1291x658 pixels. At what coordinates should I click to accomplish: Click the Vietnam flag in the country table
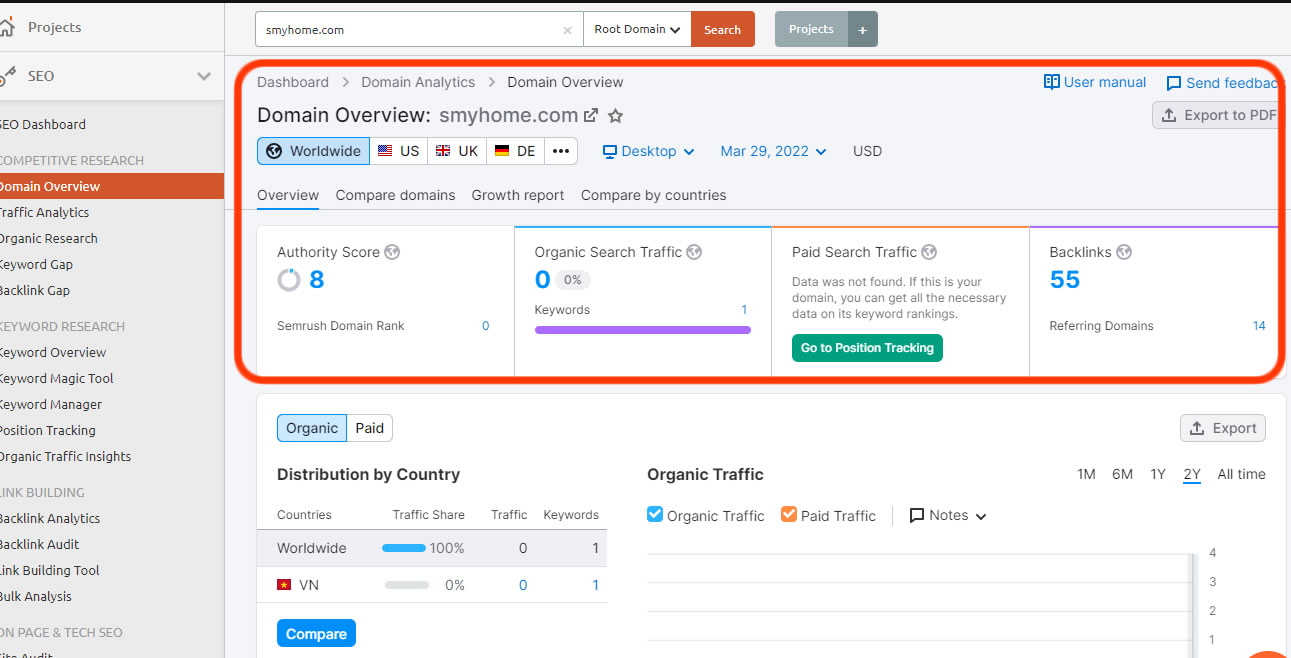[x=284, y=585]
